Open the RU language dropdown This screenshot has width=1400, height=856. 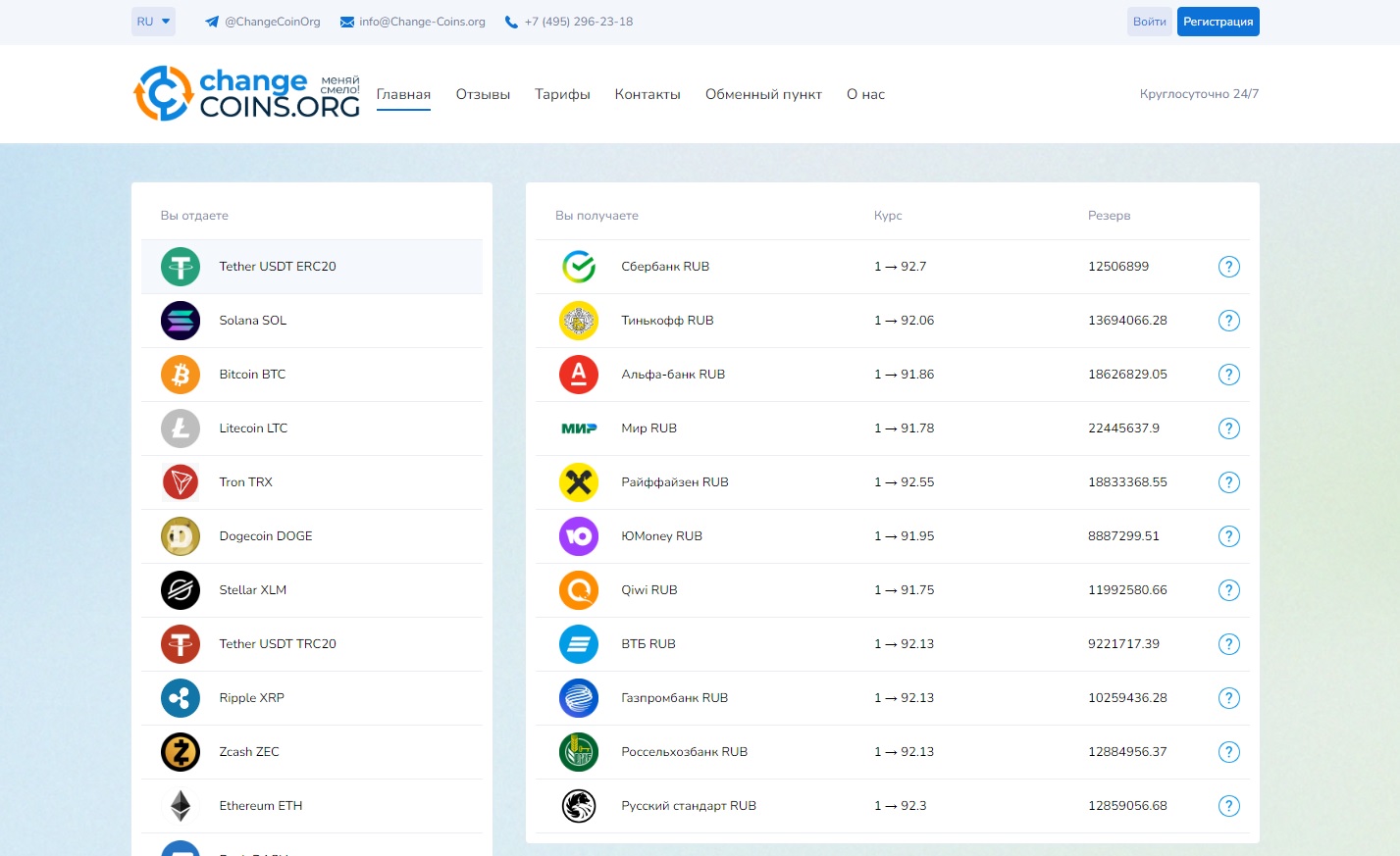tap(153, 22)
